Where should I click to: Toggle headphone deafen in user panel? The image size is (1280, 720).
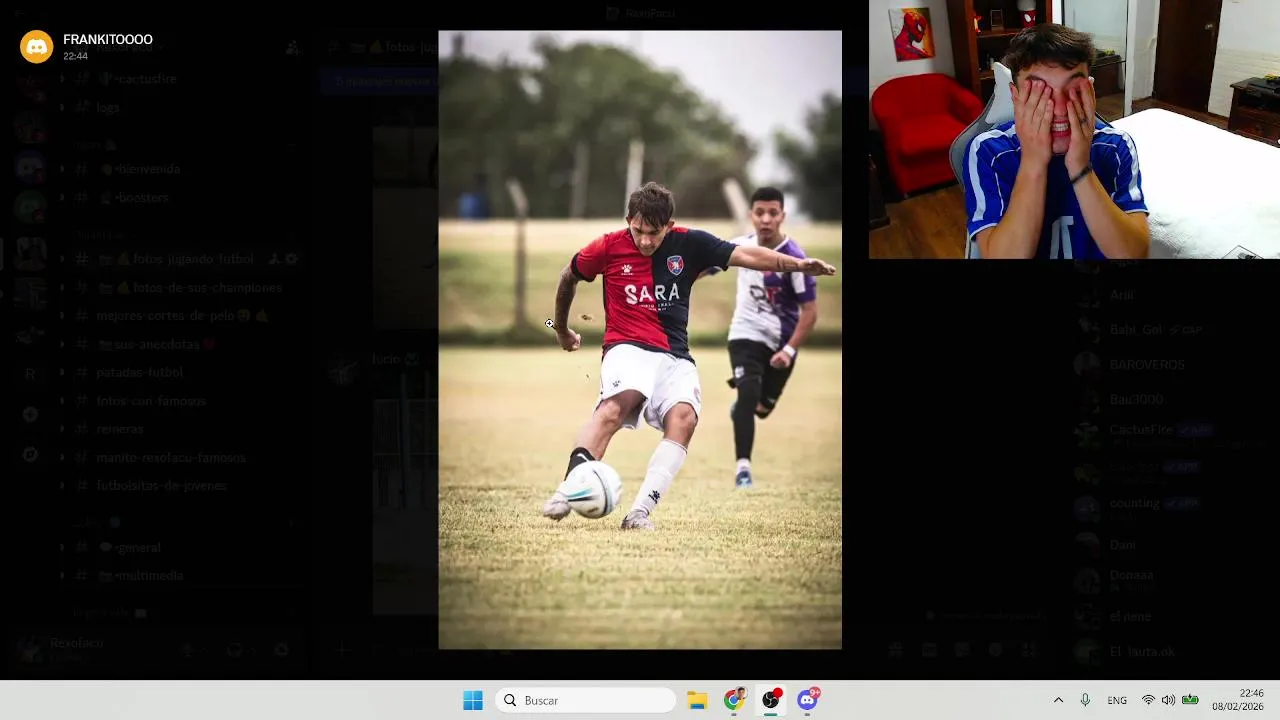234,650
